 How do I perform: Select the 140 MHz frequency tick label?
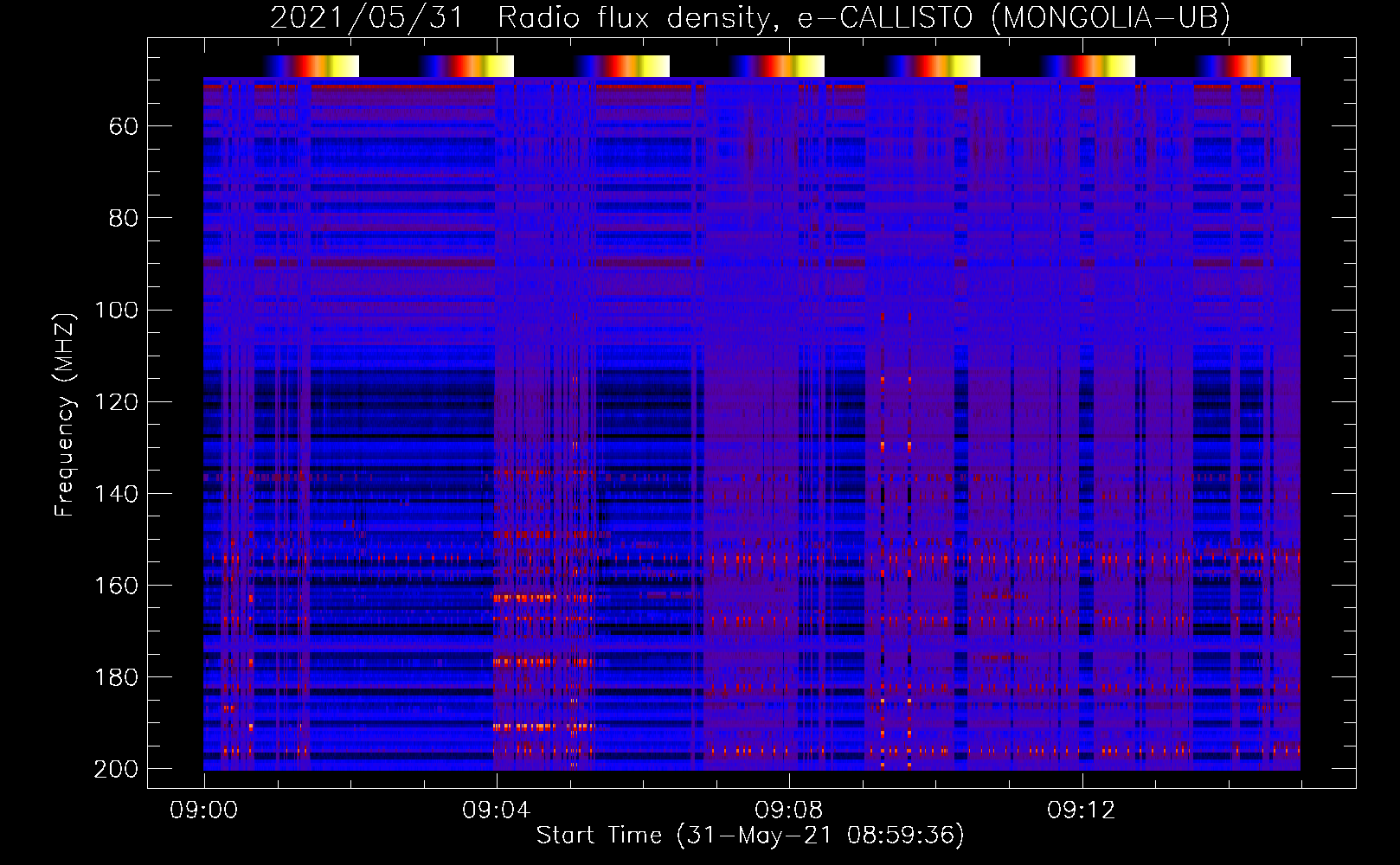116,493
